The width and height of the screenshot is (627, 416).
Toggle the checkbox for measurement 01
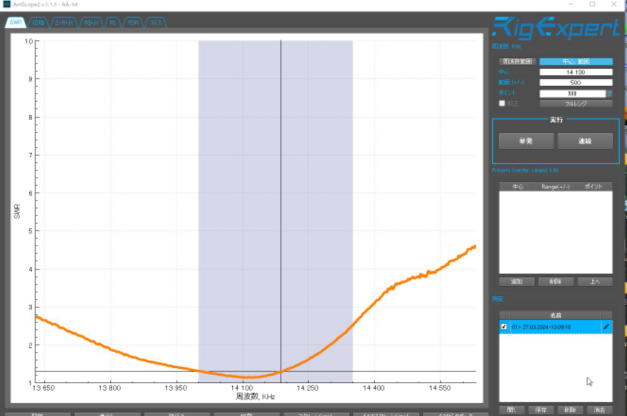click(503, 327)
